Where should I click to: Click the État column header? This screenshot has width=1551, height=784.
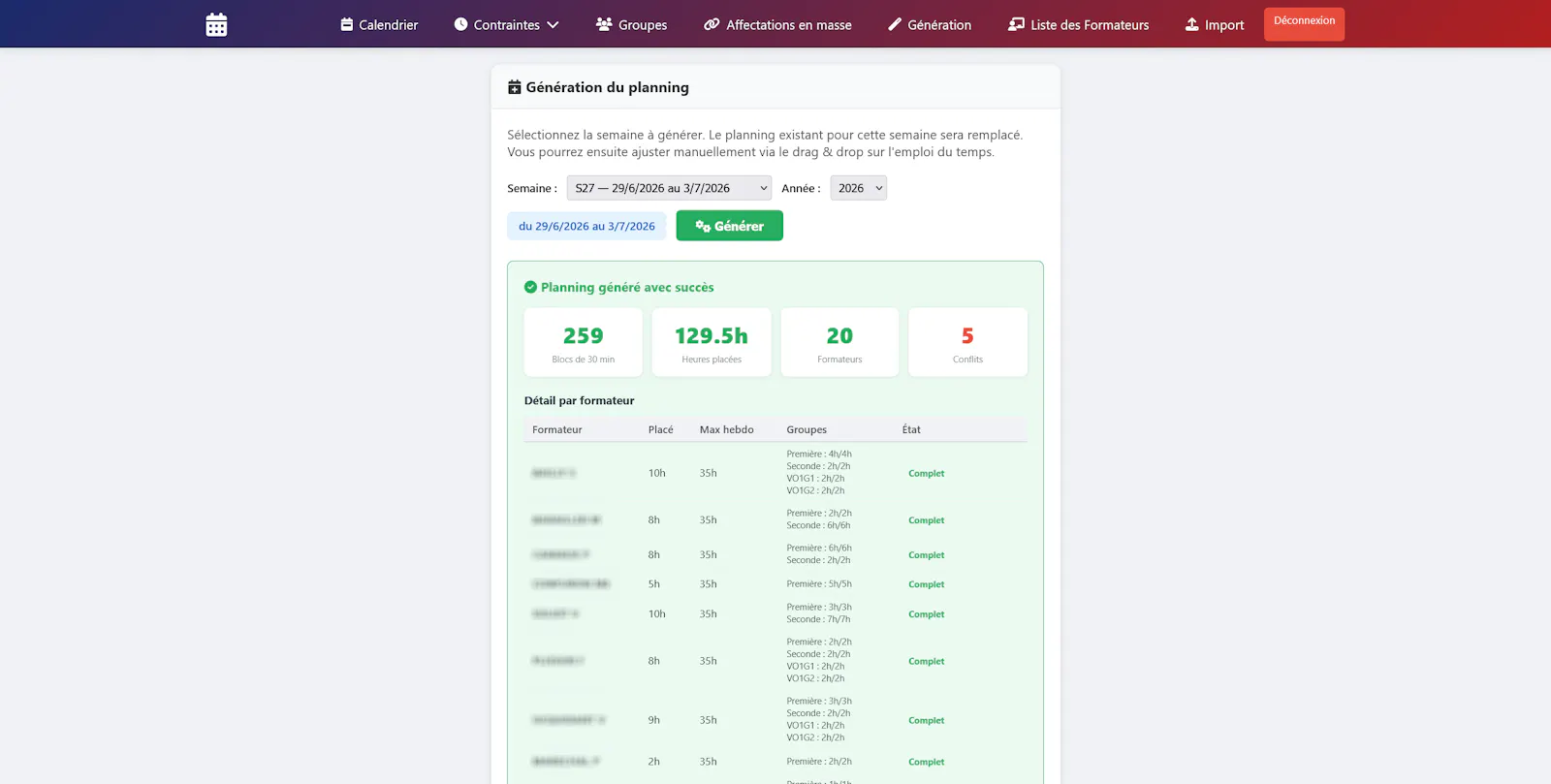pyautogui.click(x=911, y=429)
